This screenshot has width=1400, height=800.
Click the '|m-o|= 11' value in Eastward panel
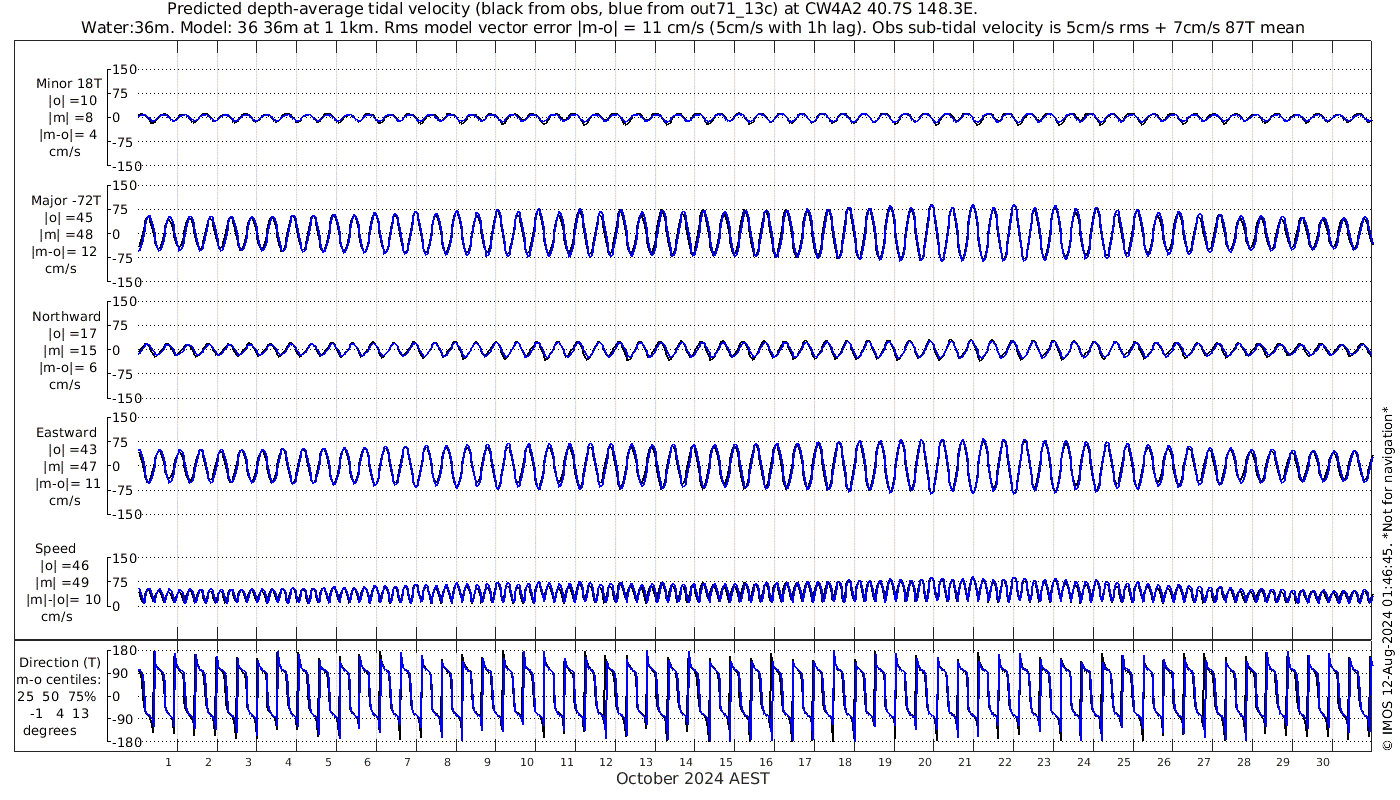(68, 484)
